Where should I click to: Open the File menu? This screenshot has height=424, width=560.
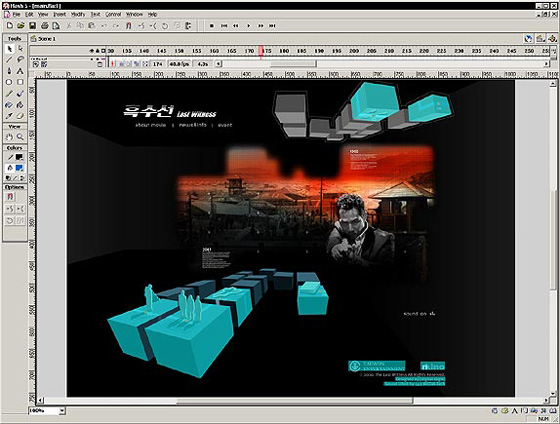16,15
